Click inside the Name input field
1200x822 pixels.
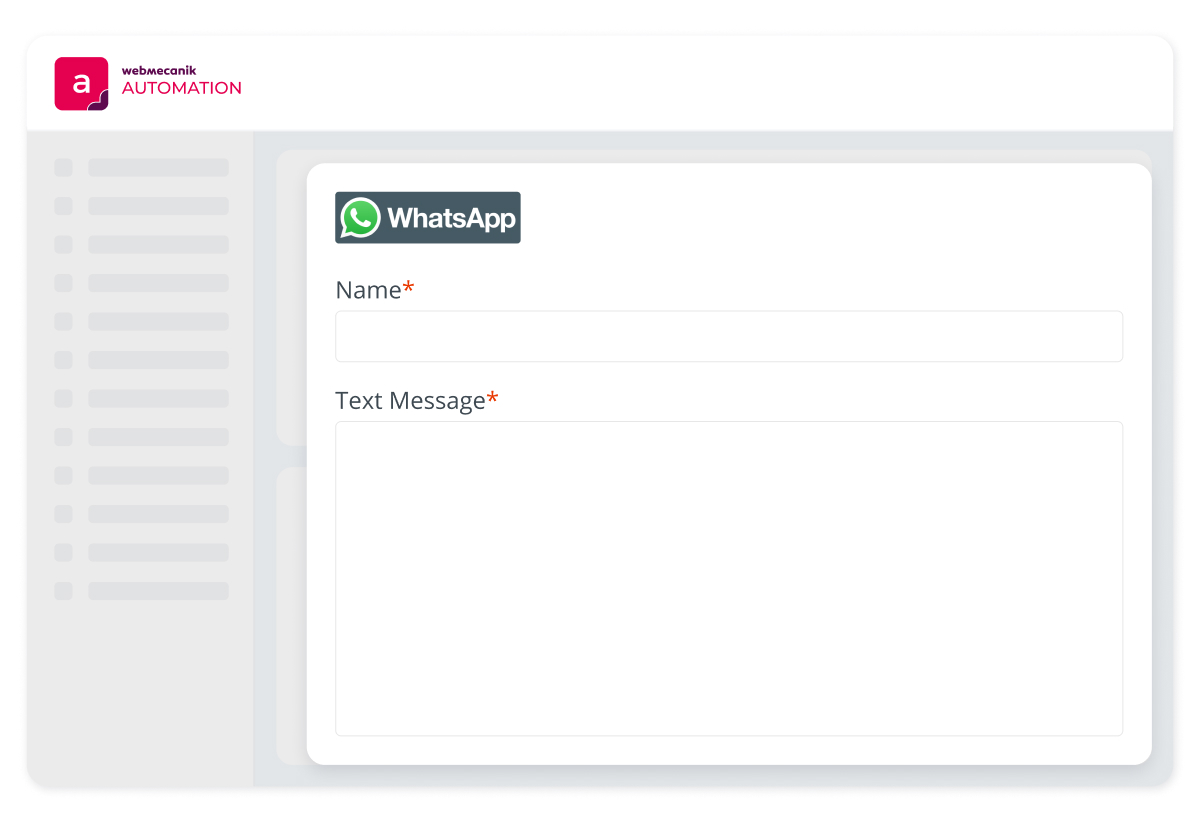(728, 336)
